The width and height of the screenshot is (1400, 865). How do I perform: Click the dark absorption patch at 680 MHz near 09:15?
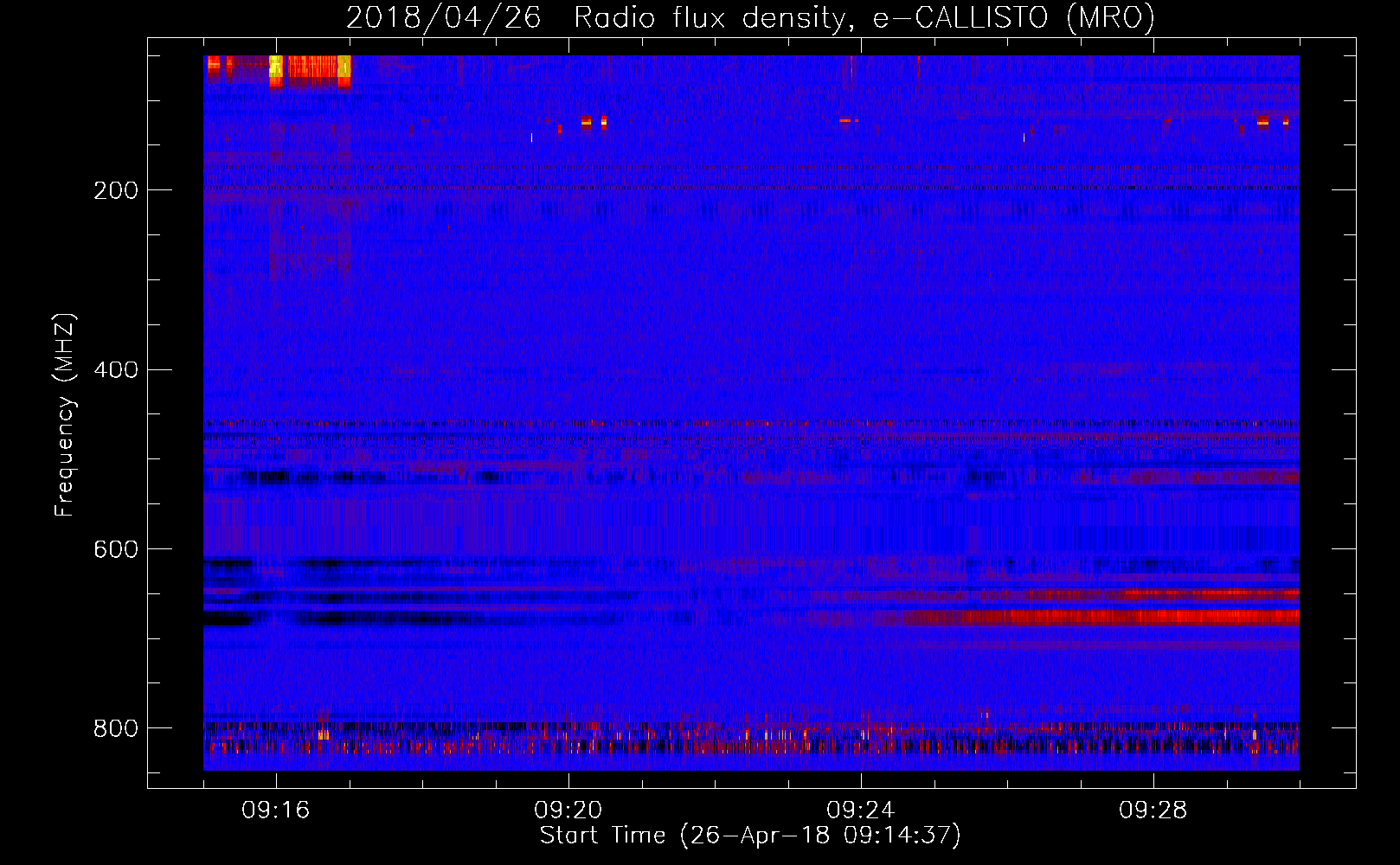228,618
